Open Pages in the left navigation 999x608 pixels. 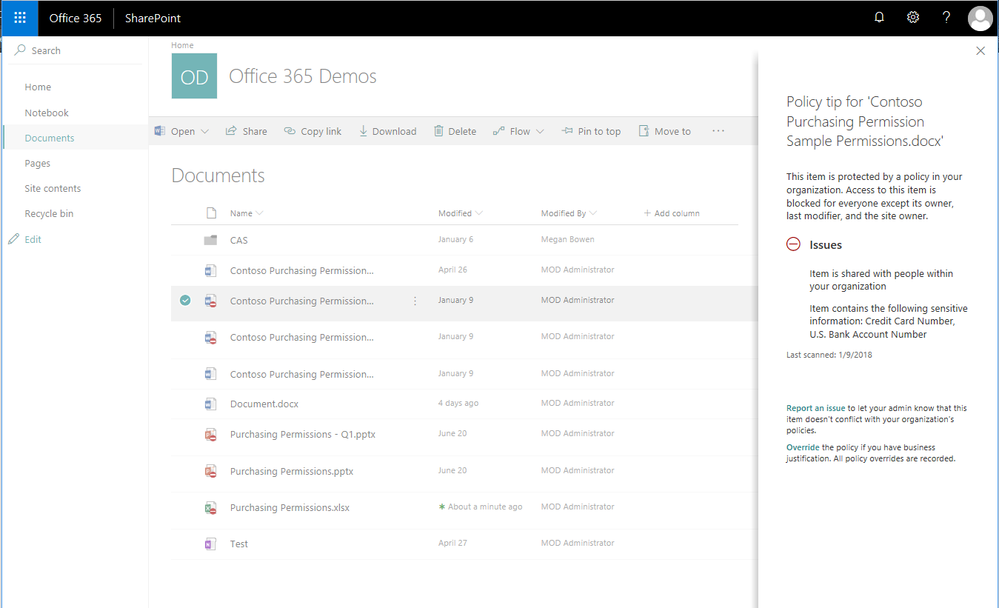pyautogui.click(x=37, y=163)
